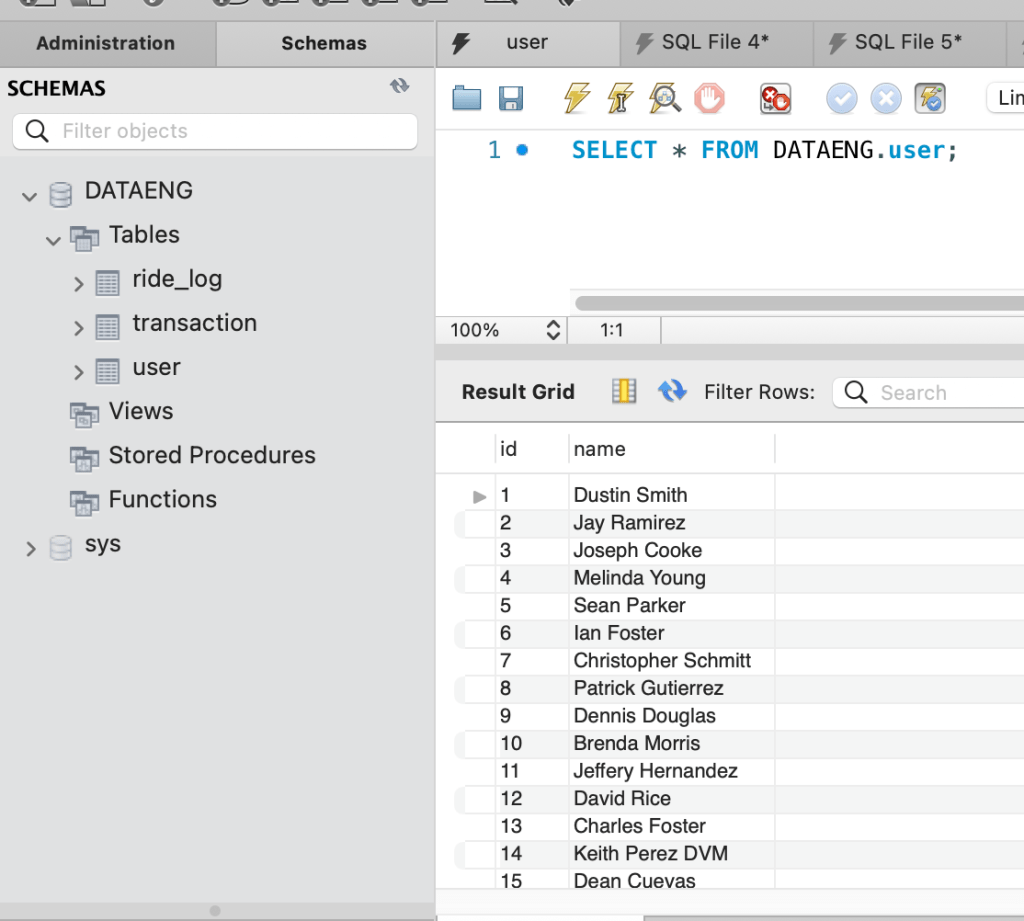Image resolution: width=1024 pixels, height=921 pixels.
Task: Refresh the schemas list
Action: 400,87
